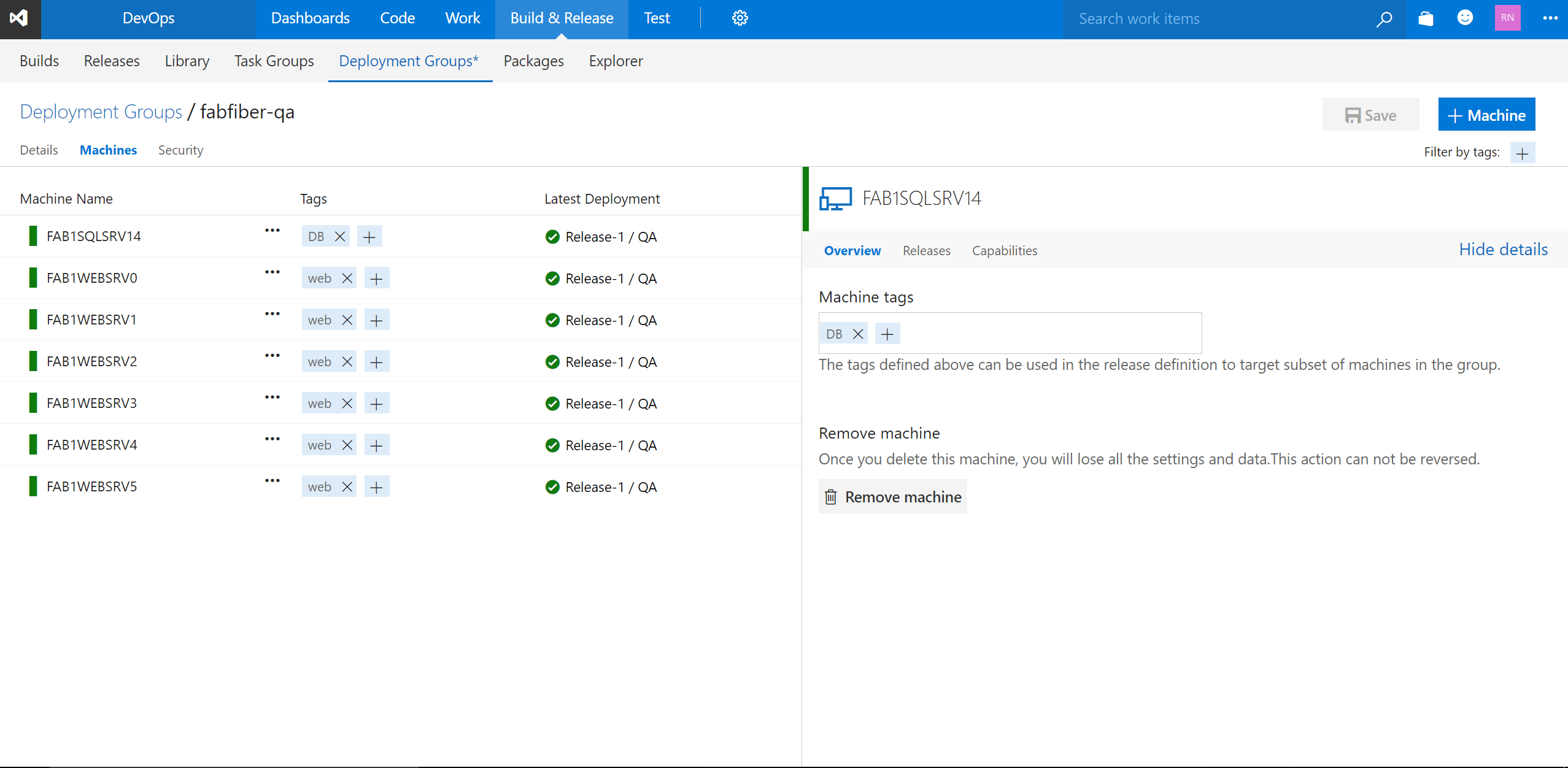Navigate back via Deployment Groups breadcrumb
Viewport: 1568px width, 768px height.
(100, 112)
